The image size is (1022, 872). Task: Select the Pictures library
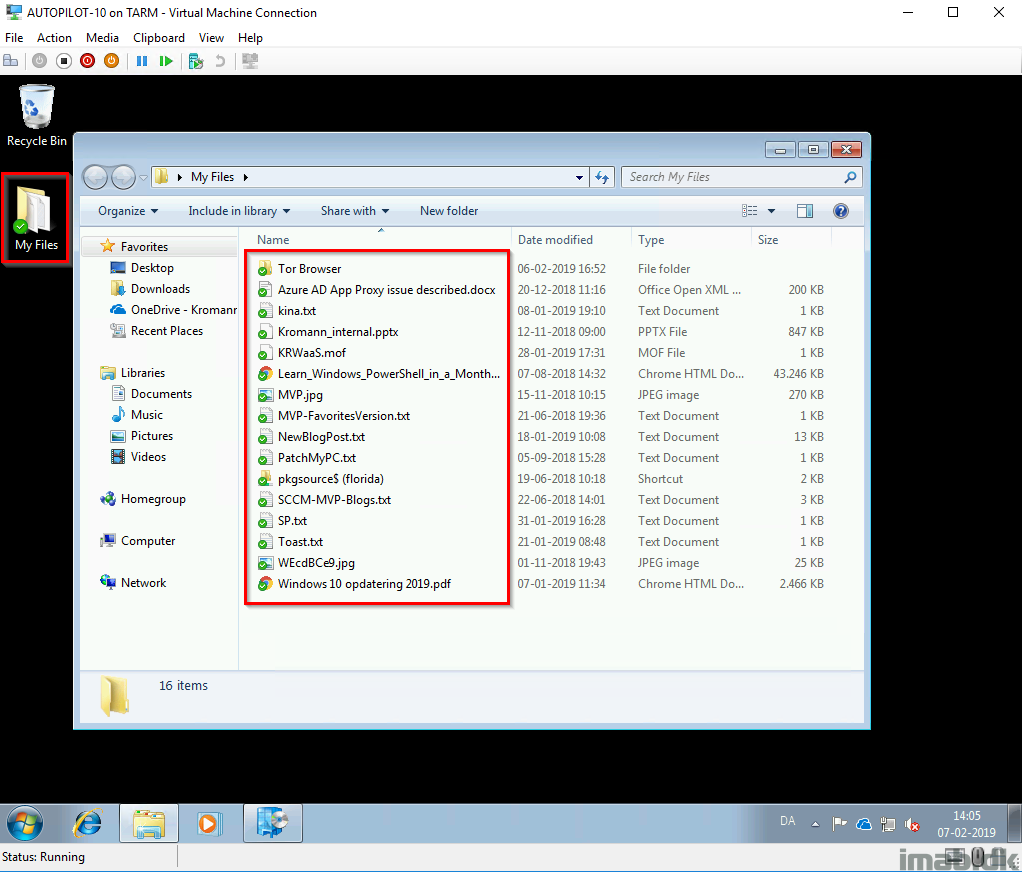click(152, 436)
